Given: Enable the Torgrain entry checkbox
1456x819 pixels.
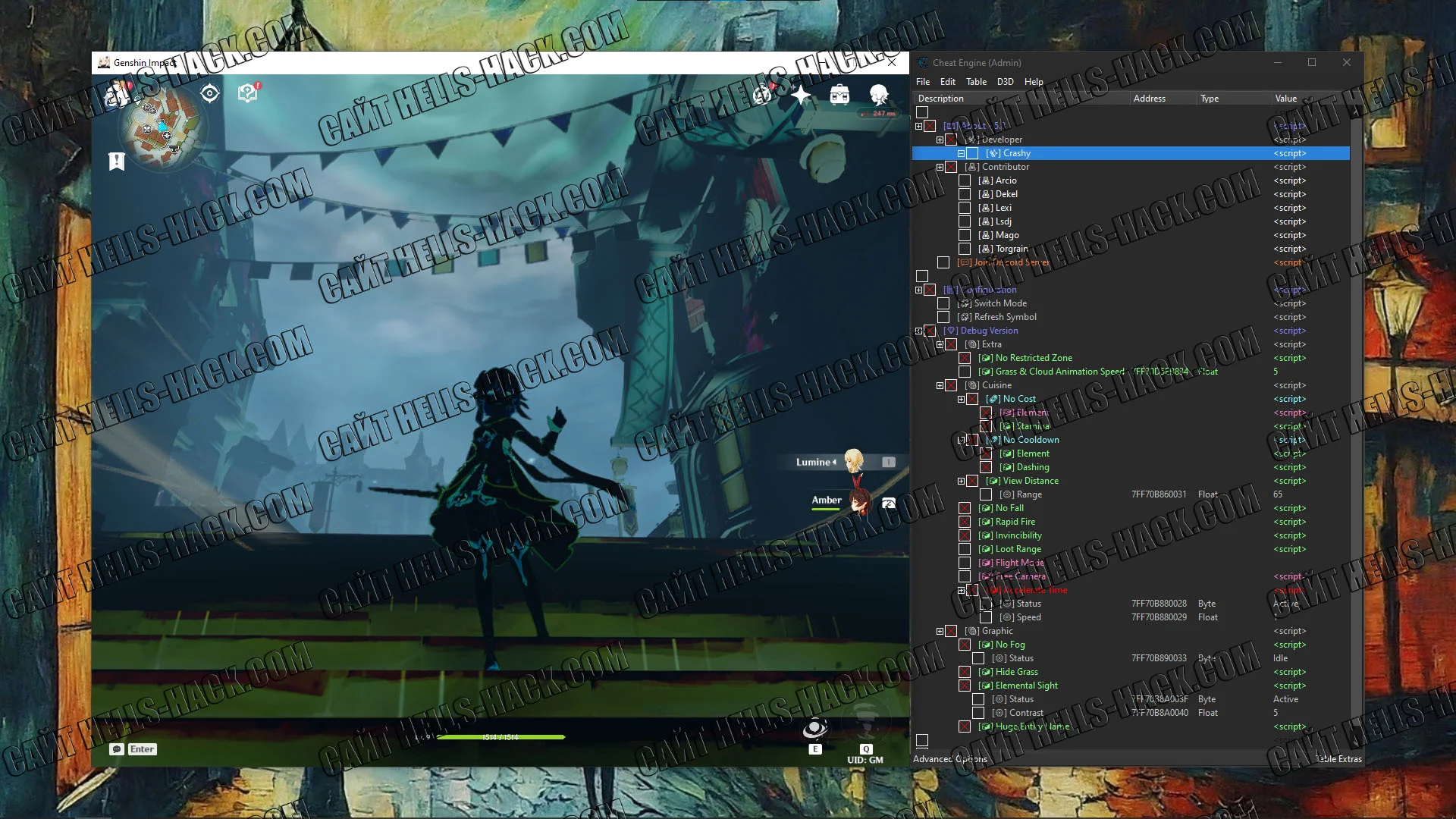Looking at the screenshot, I should pos(965,249).
